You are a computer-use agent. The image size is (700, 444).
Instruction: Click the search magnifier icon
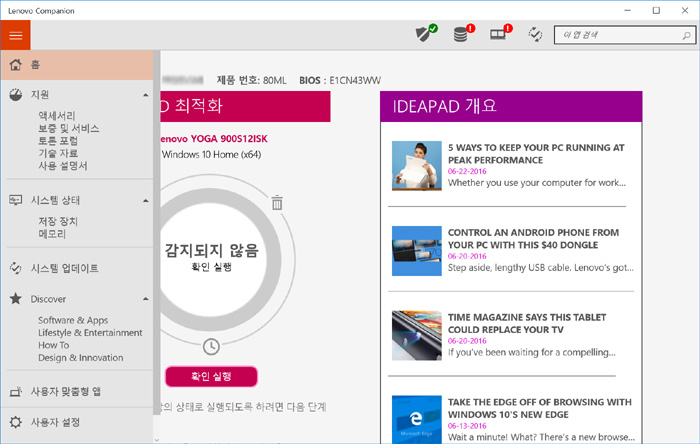coord(686,35)
